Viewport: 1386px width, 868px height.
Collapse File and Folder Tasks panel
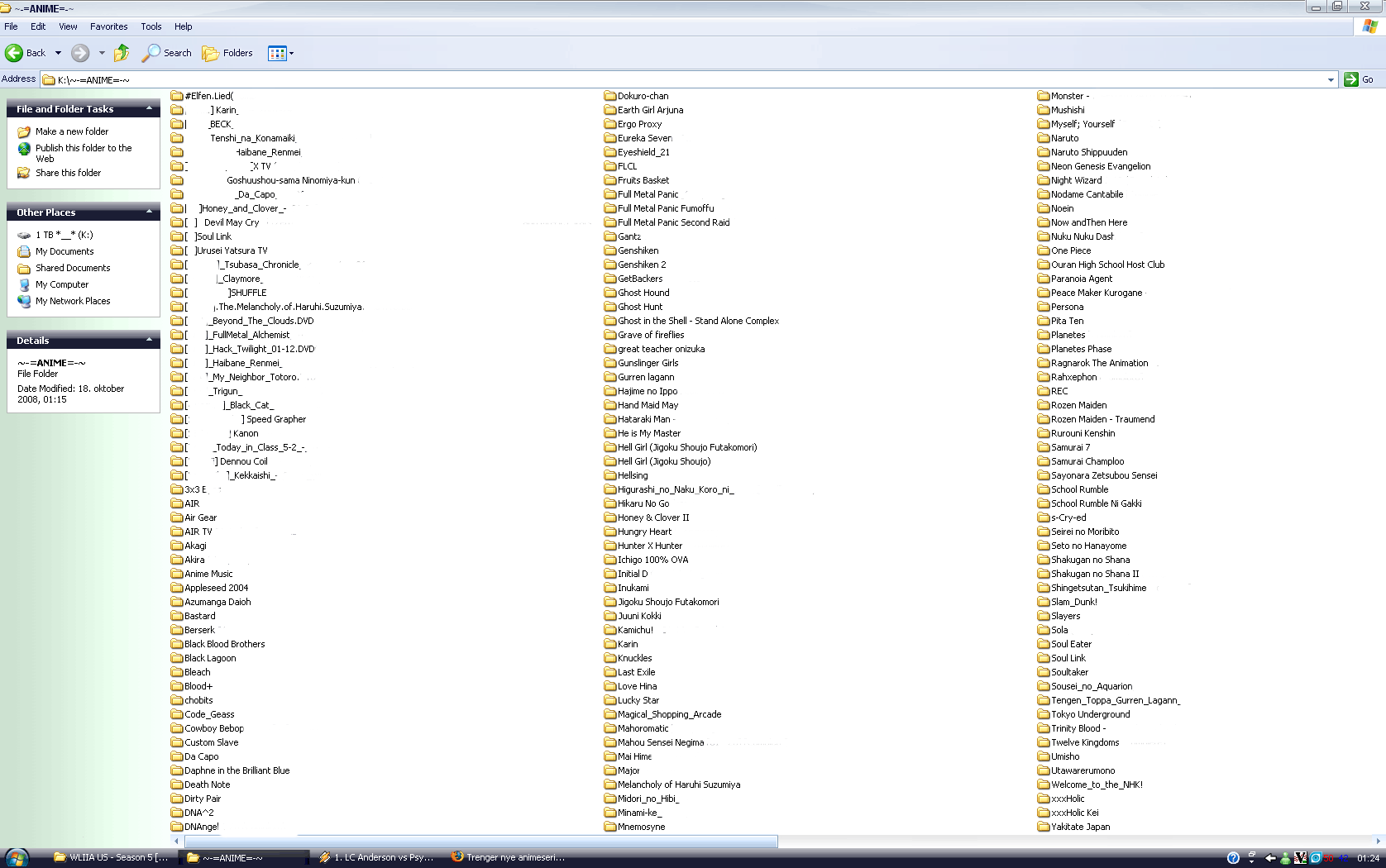pos(149,108)
